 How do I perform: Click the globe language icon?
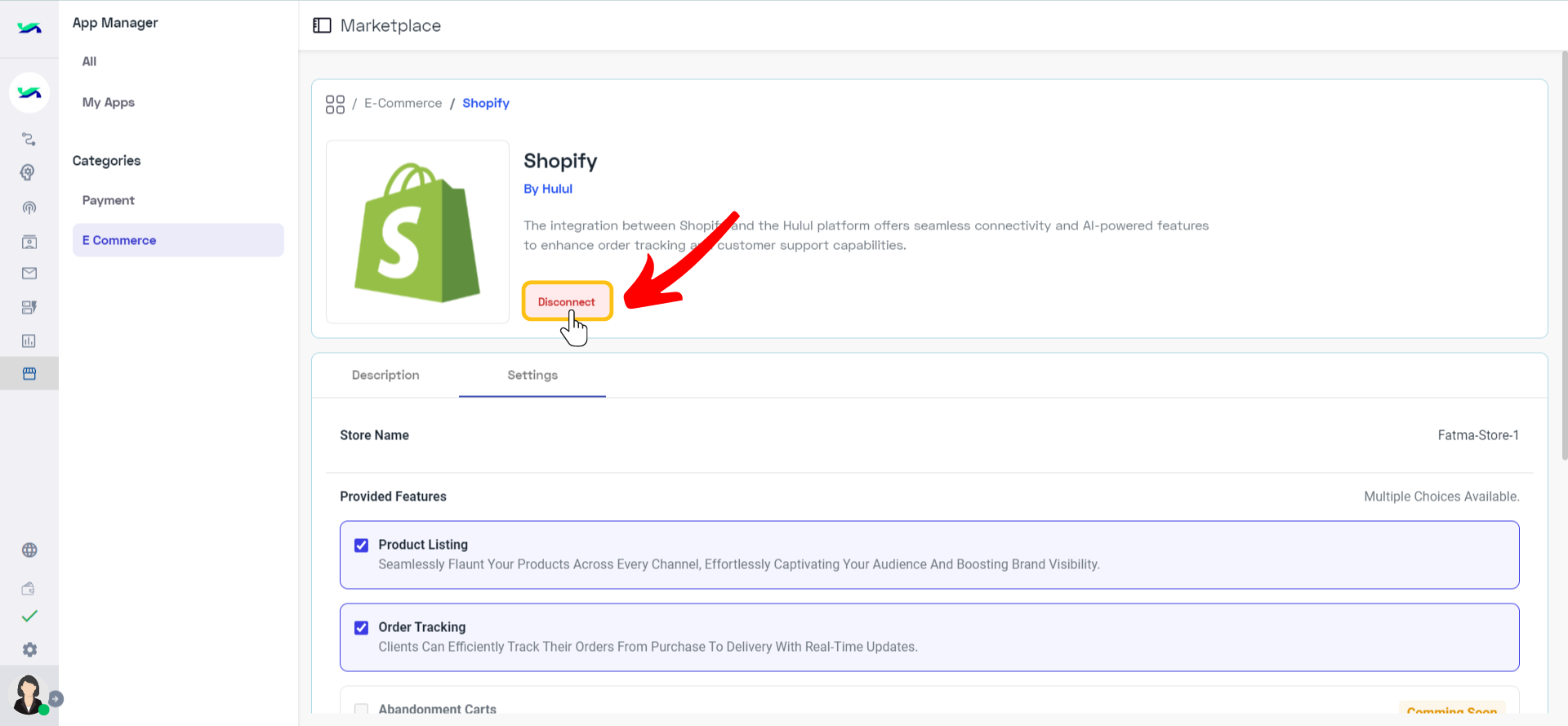(29, 550)
